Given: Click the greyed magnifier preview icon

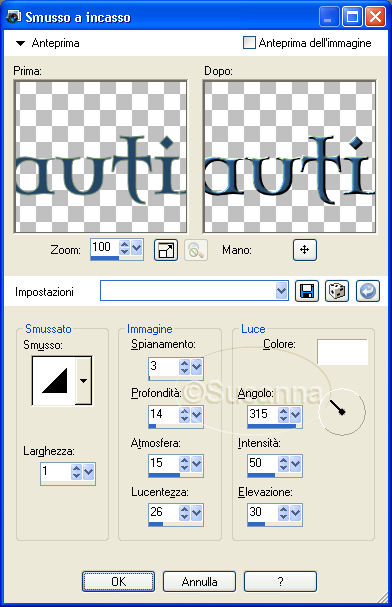Looking at the screenshot, I should click(x=196, y=250).
